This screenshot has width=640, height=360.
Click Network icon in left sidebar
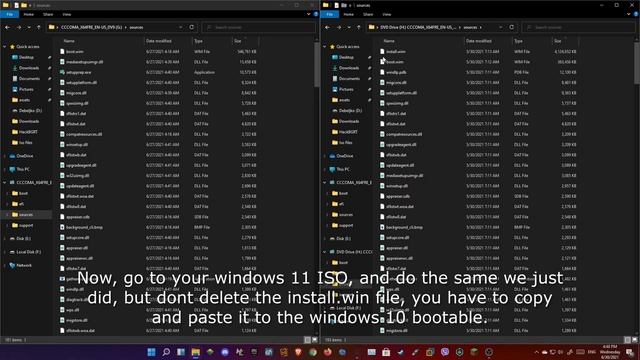[12, 265]
